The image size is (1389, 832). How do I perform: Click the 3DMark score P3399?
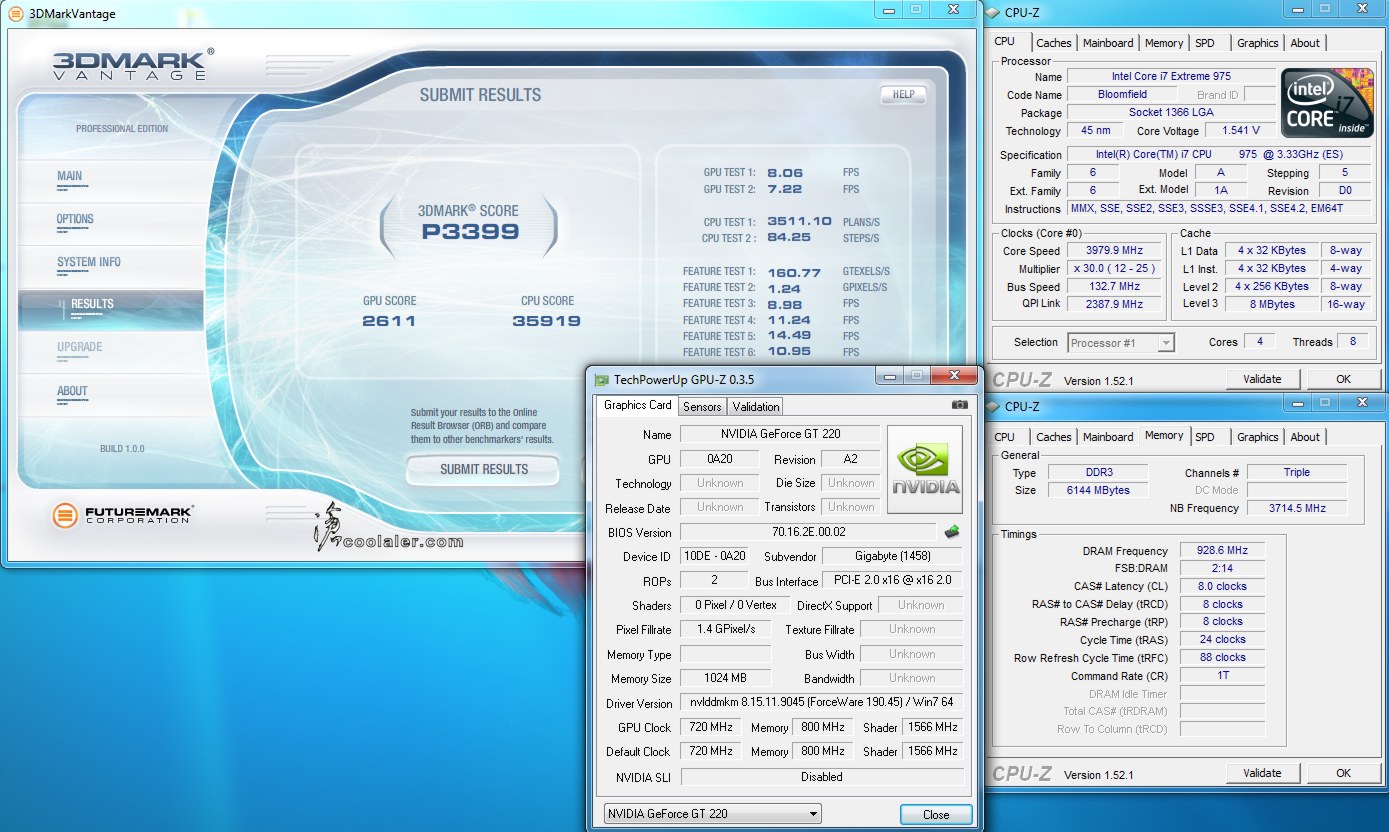click(469, 232)
